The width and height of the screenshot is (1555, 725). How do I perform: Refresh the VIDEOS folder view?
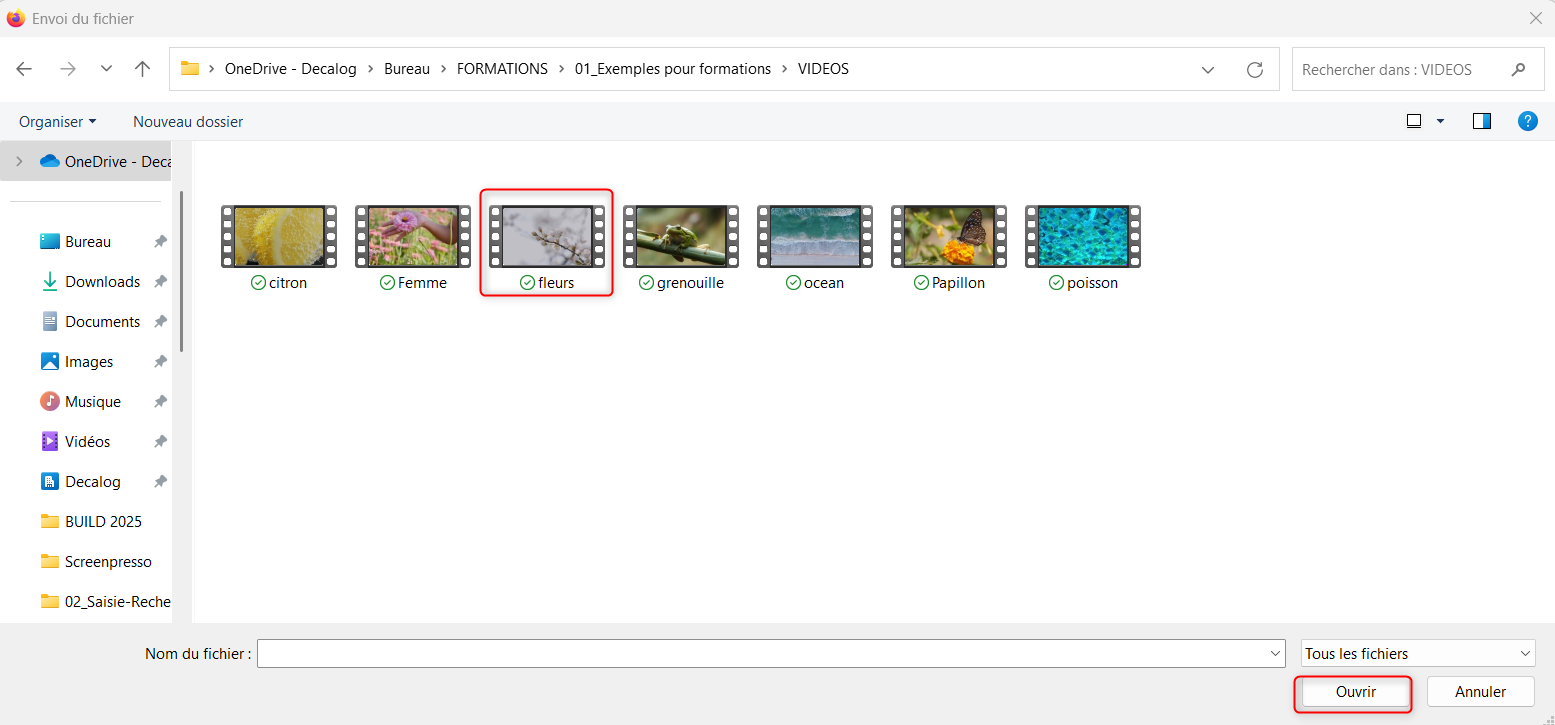(1254, 70)
